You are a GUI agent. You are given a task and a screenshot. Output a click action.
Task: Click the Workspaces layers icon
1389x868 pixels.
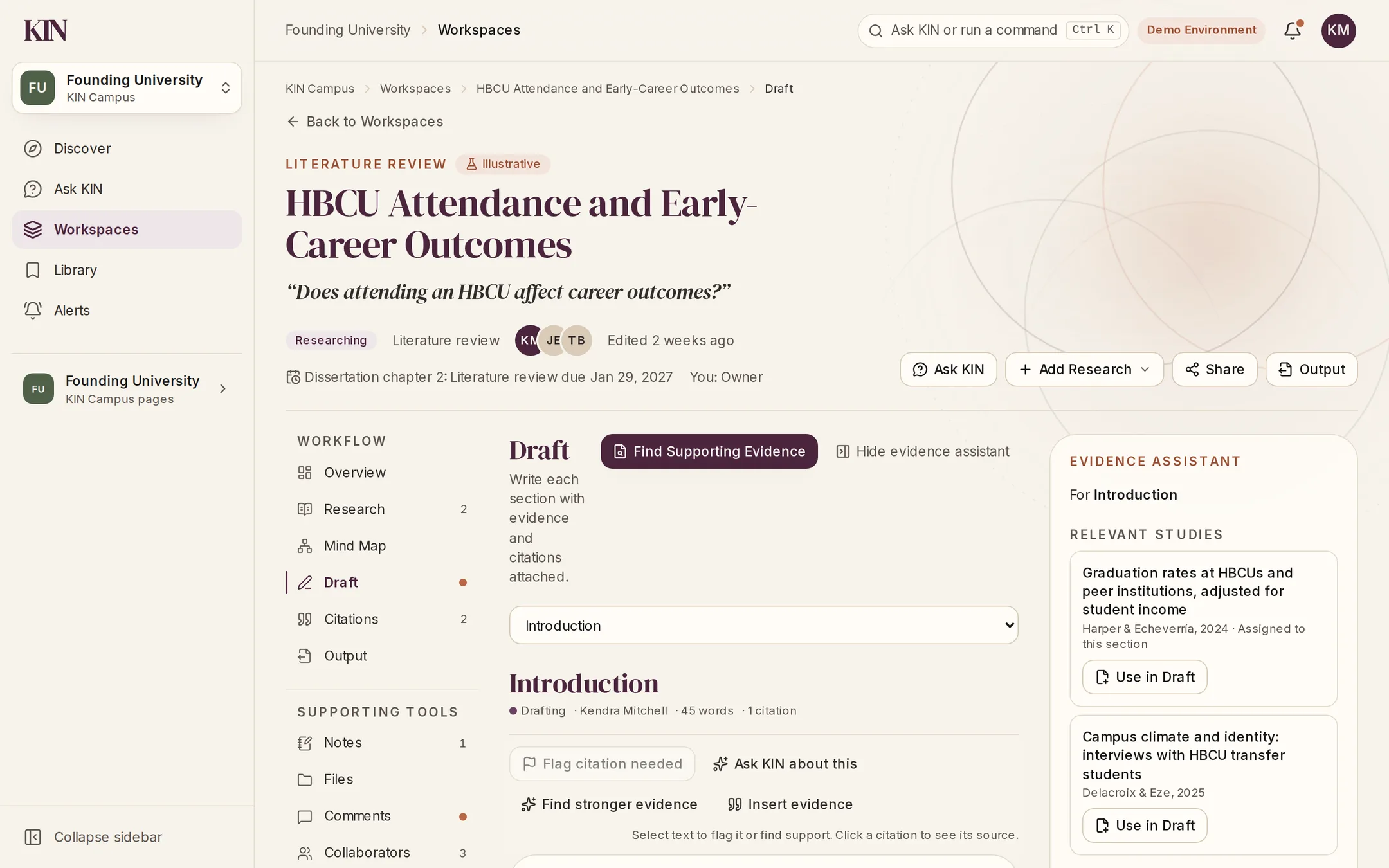tap(33, 230)
